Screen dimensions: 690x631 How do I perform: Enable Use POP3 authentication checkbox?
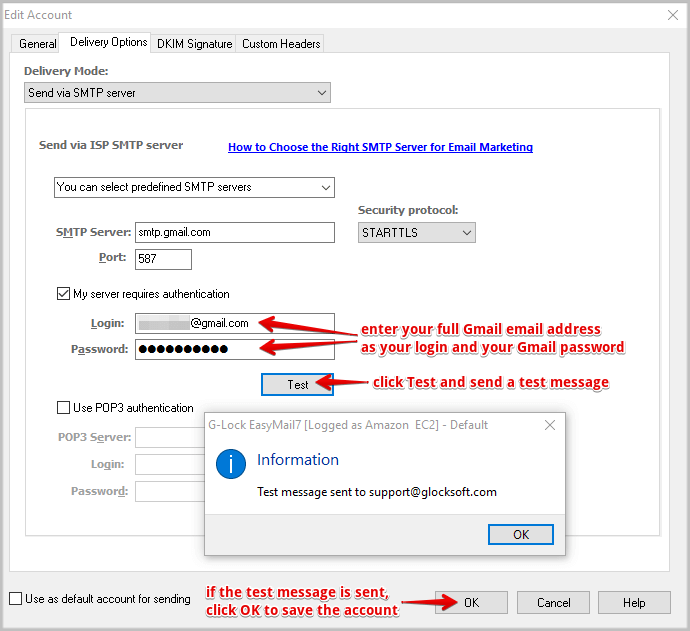63,407
